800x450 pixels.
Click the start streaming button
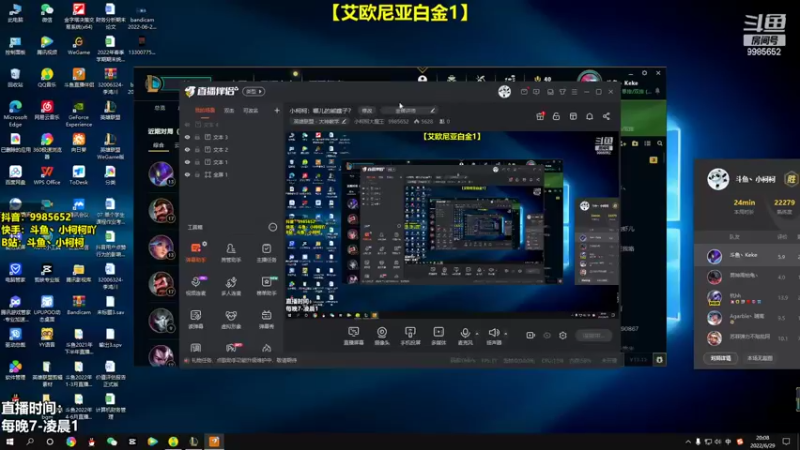pos(593,335)
